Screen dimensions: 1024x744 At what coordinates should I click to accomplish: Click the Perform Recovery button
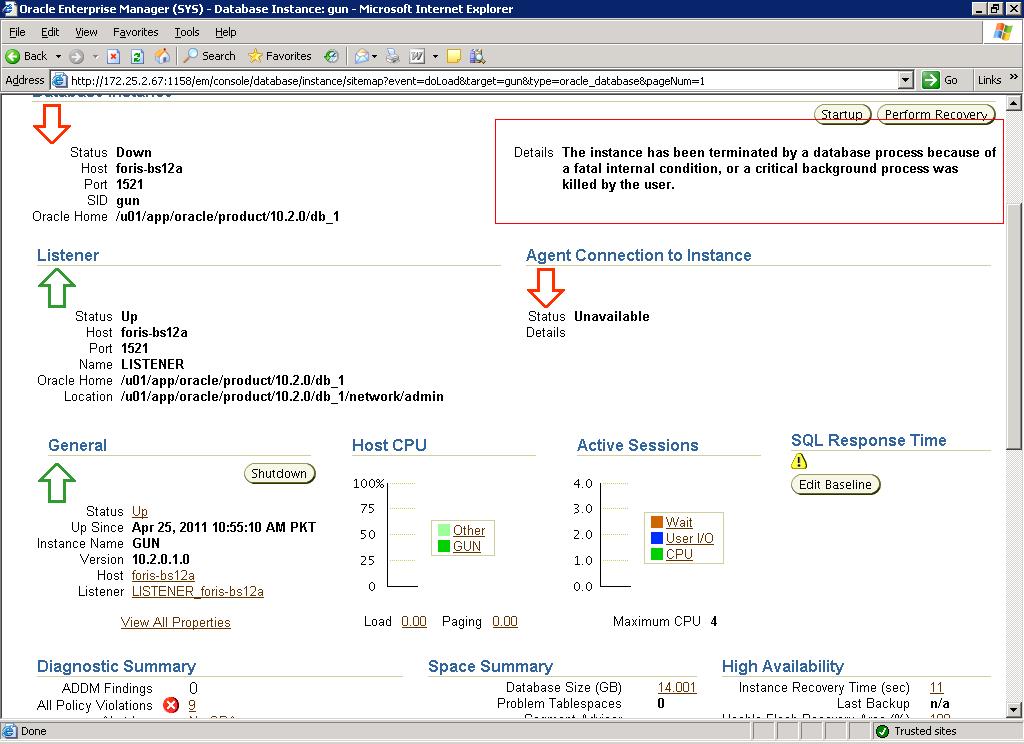[x=936, y=114]
